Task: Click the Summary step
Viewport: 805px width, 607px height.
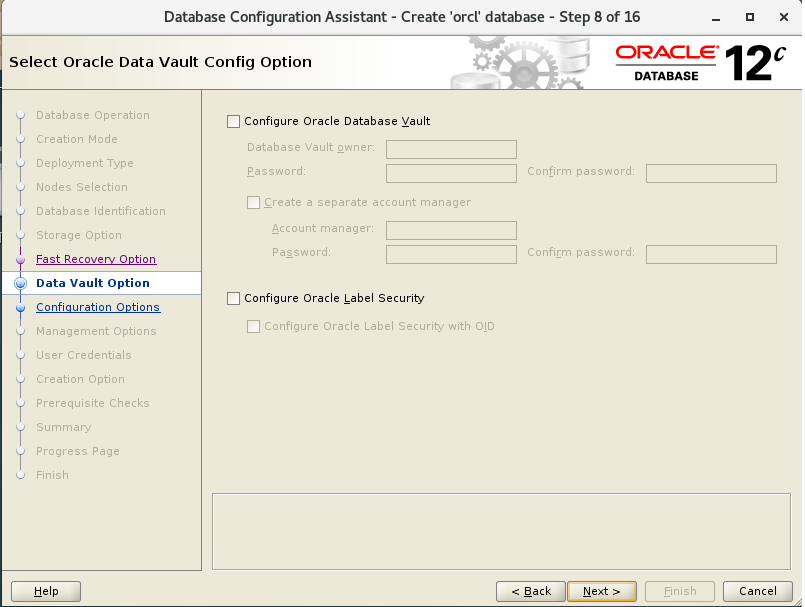Action: point(64,427)
